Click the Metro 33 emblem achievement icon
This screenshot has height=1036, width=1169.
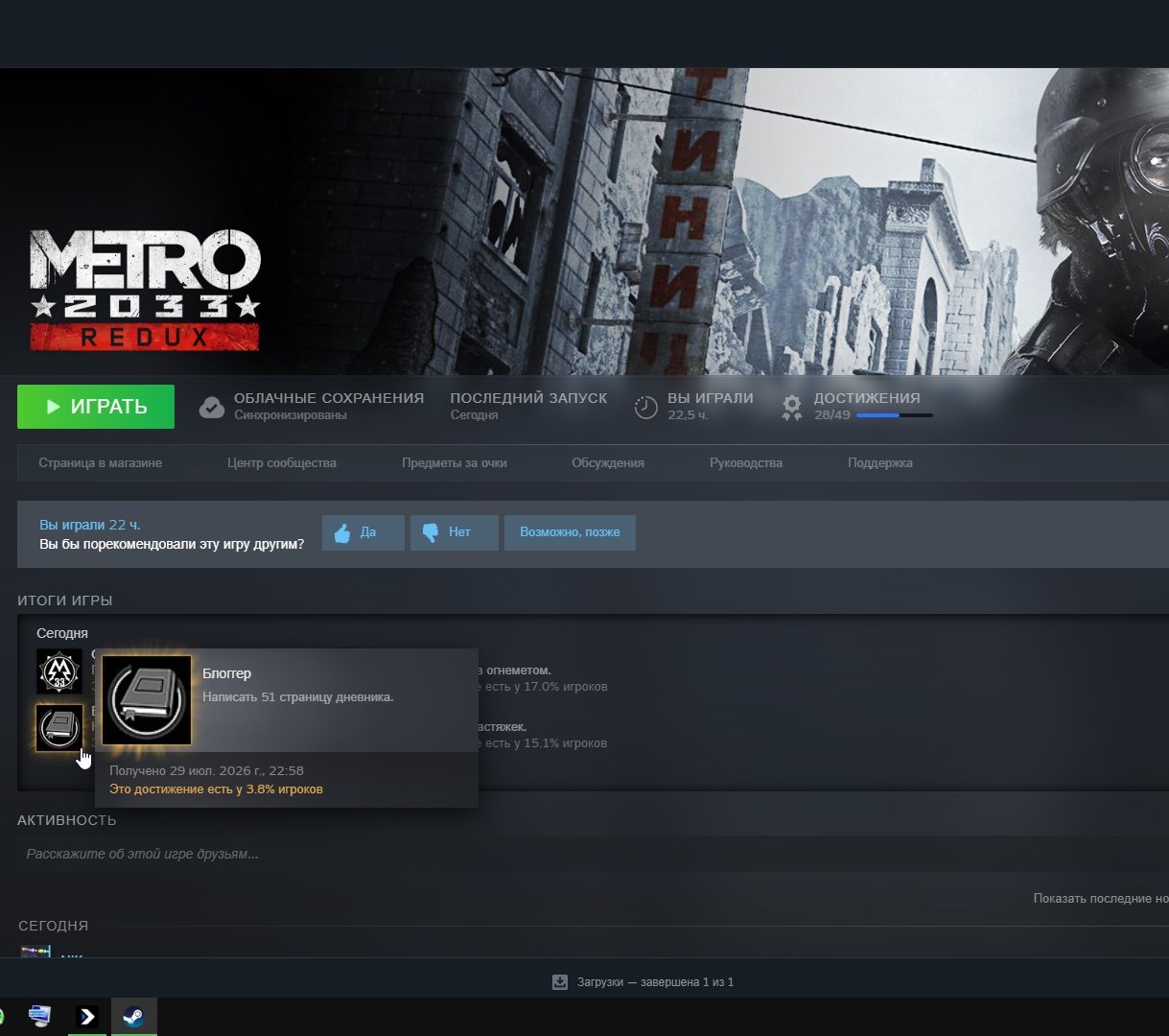point(59,671)
